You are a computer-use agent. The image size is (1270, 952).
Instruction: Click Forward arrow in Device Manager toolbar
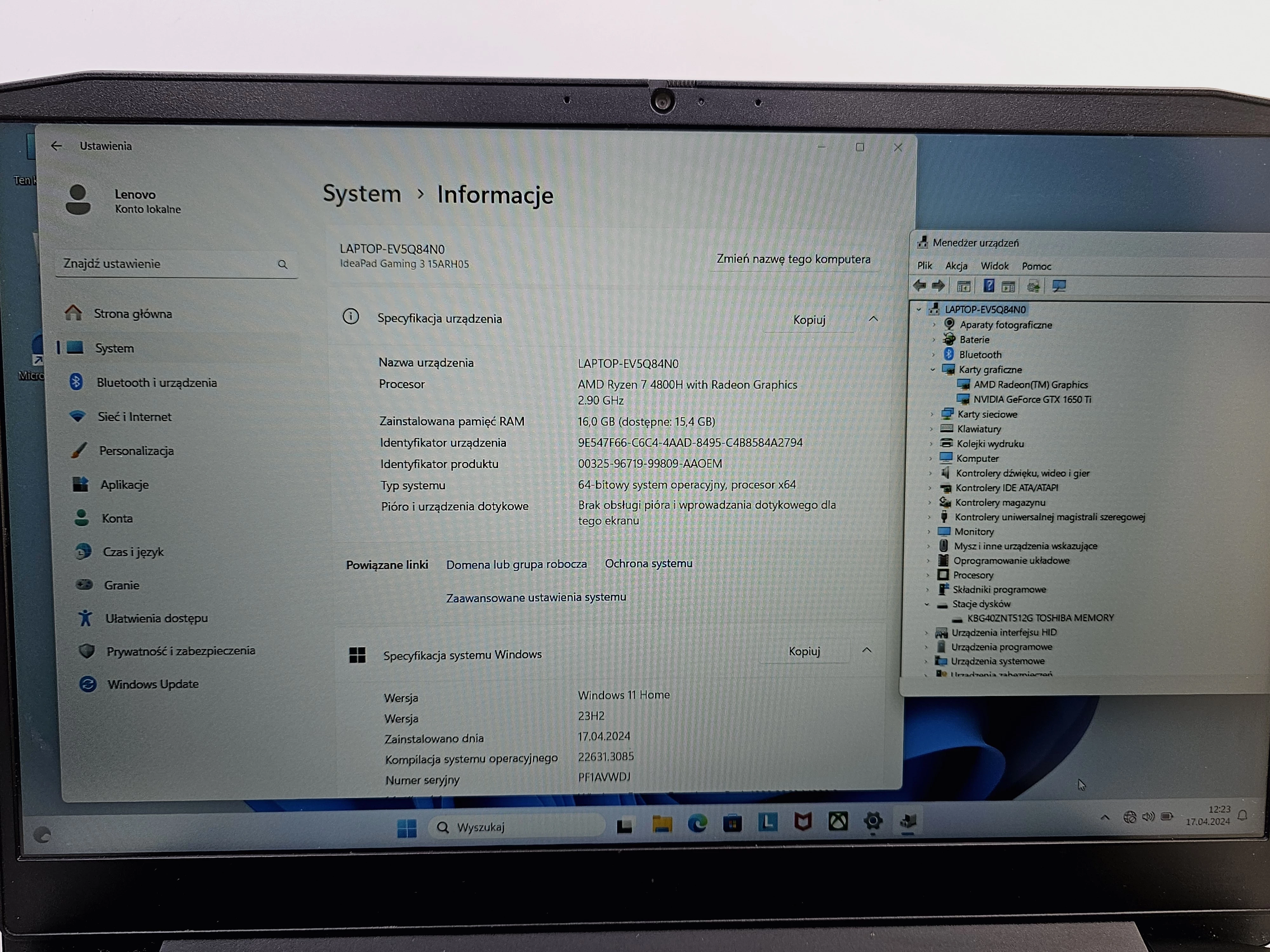click(938, 285)
